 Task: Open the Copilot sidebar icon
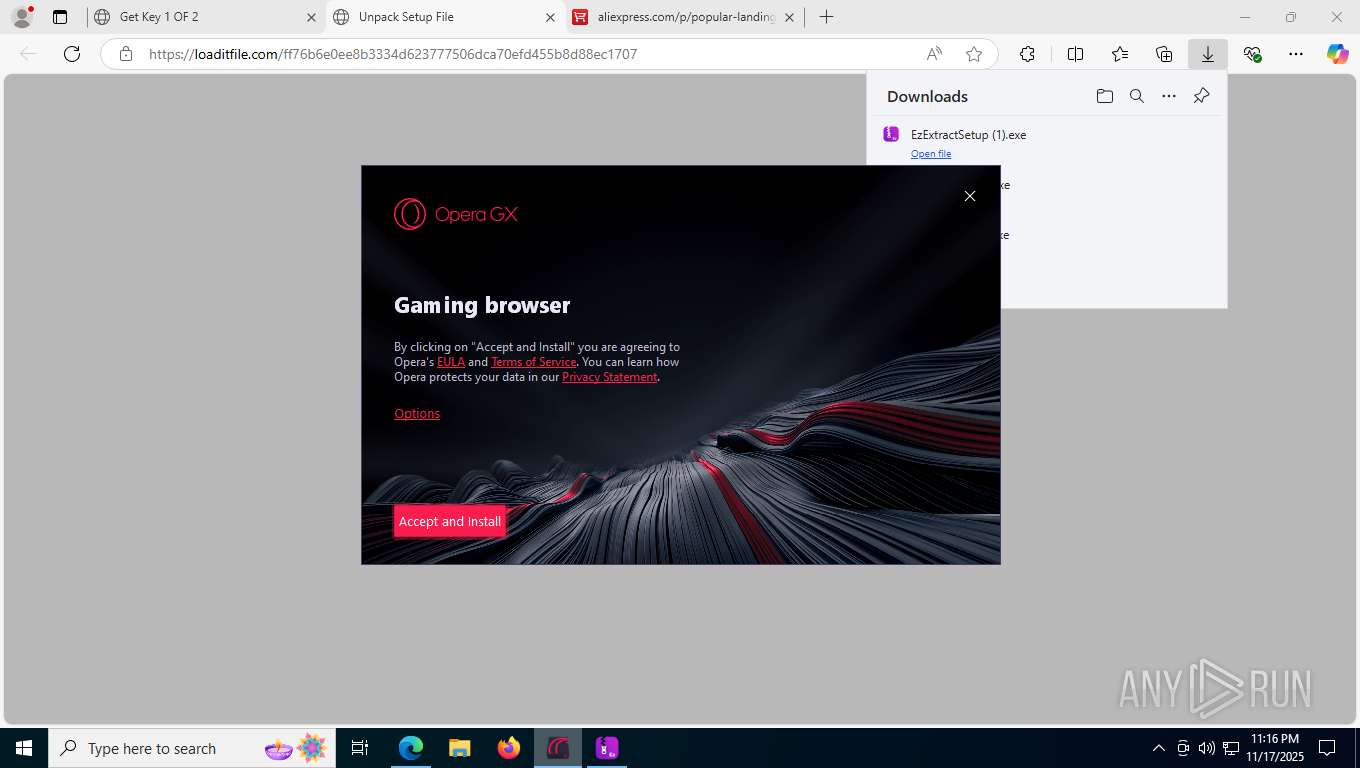pyautogui.click(x=1337, y=54)
